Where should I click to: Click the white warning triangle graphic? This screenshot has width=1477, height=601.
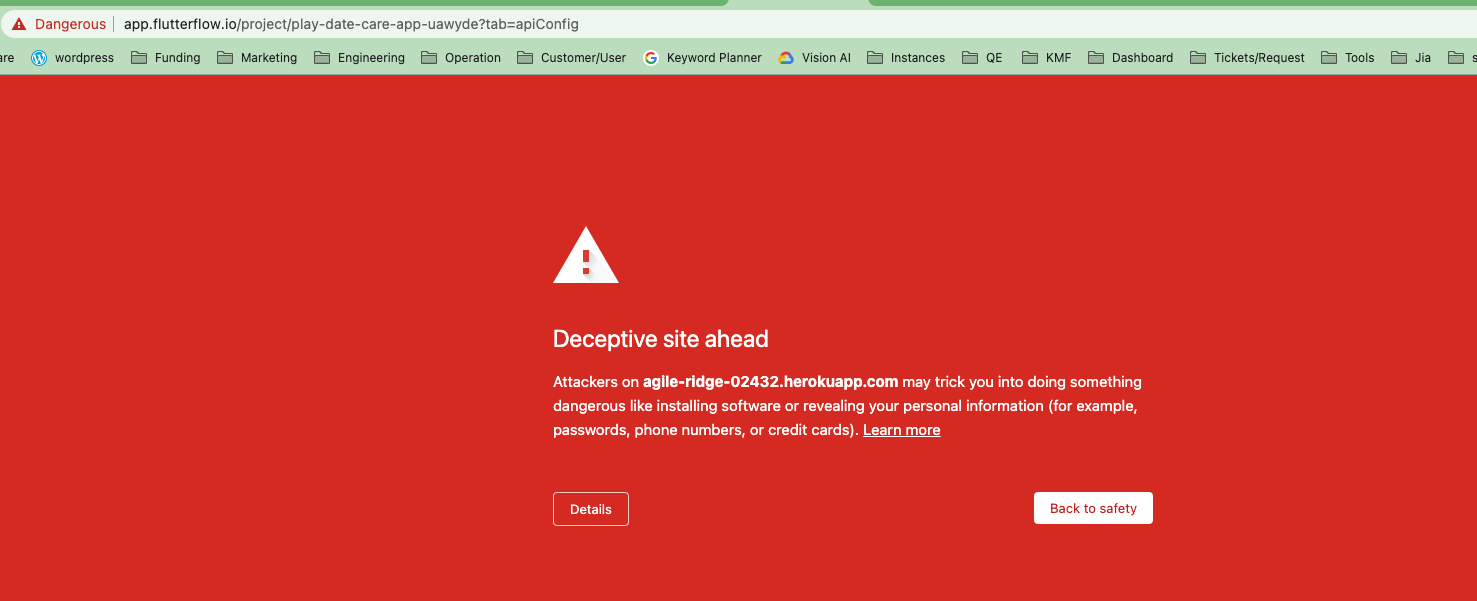(585, 255)
